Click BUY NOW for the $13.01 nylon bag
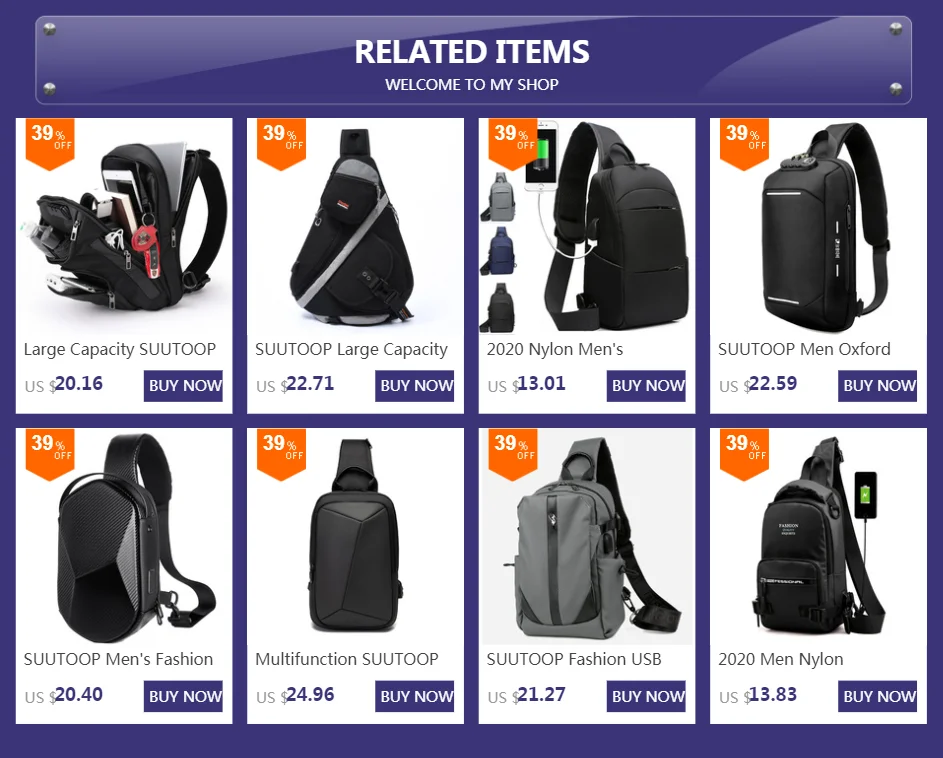The image size is (943, 758). (x=647, y=386)
